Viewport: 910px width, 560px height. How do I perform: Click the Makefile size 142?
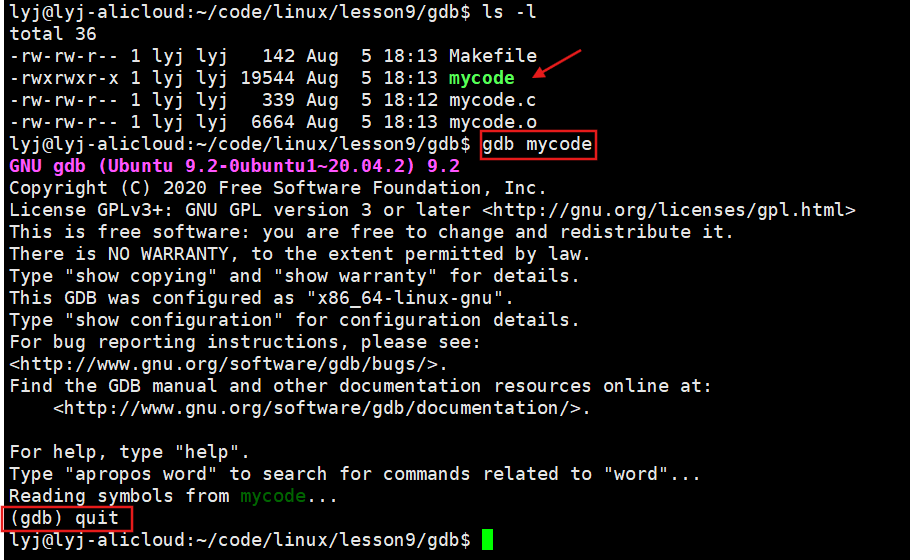[x=279, y=56]
